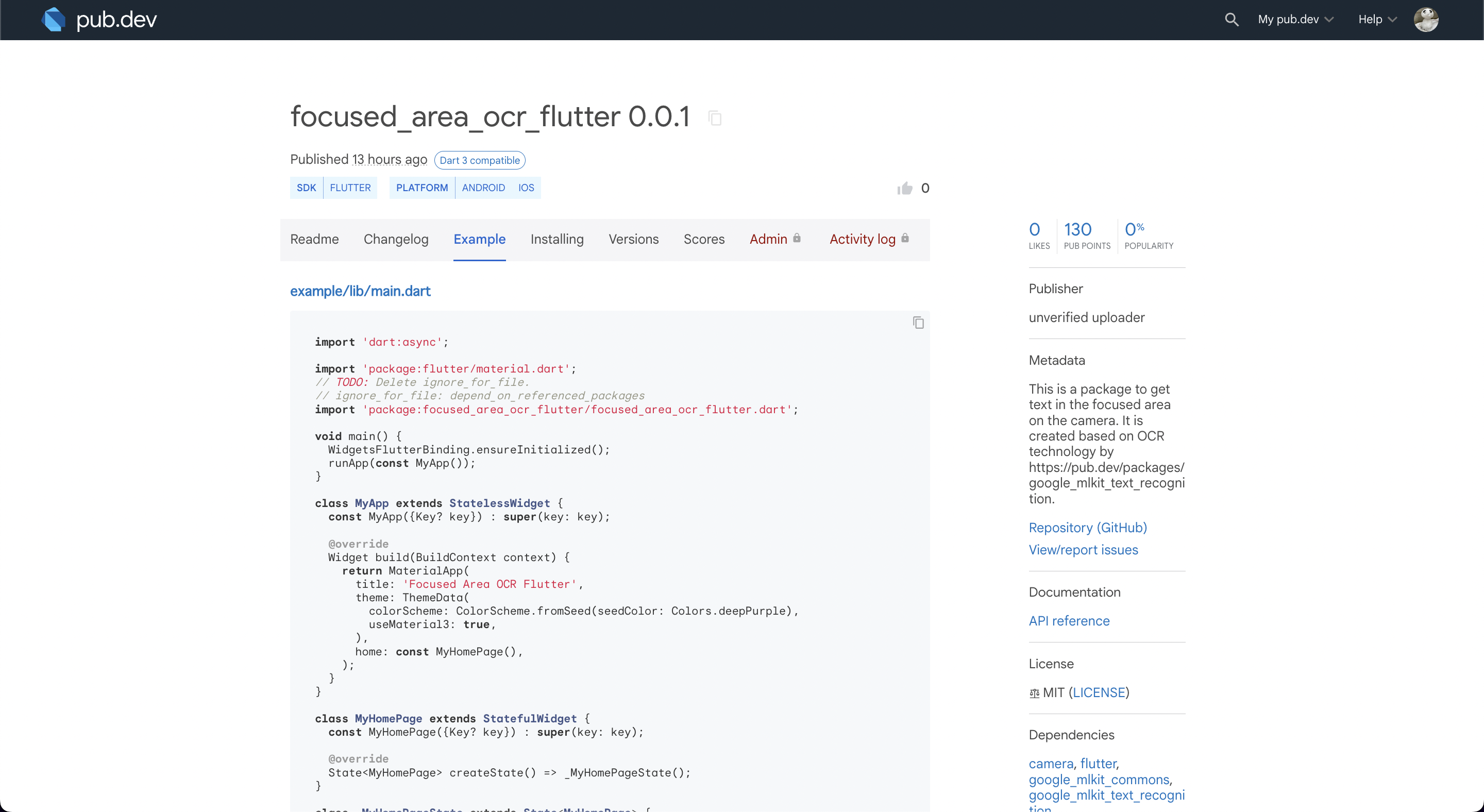This screenshot has width=1484, height=812.
Task: Click the pub.dev Dart logo icon
Action: (x=54, y=20)
